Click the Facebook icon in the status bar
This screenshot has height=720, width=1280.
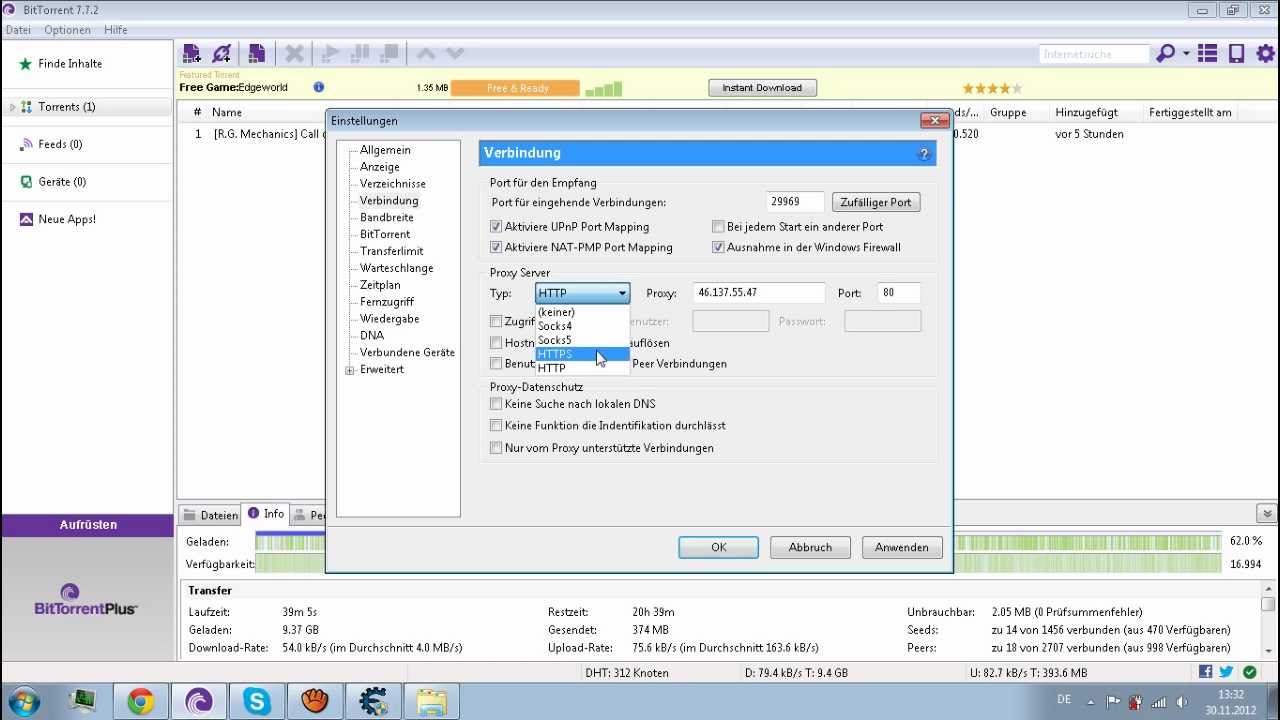click(1205, 672)
